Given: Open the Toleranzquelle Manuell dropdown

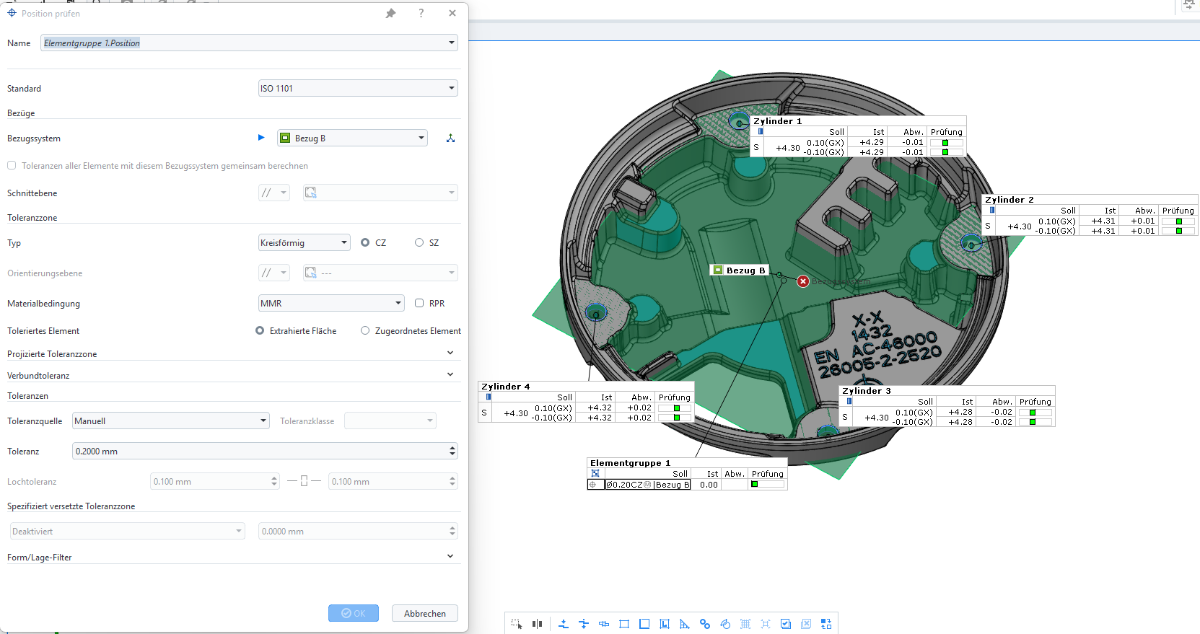Looking at the screenshot, I should 170,421.
